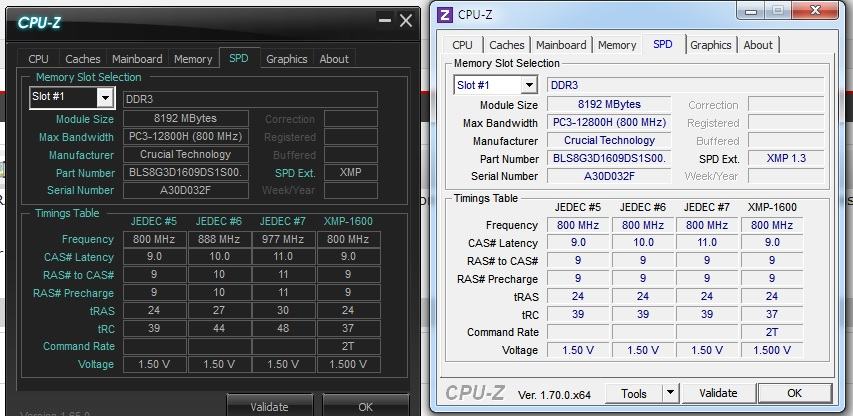
Task: Open the CPU tab in light CPU-Z window
Action: [462, 45]
